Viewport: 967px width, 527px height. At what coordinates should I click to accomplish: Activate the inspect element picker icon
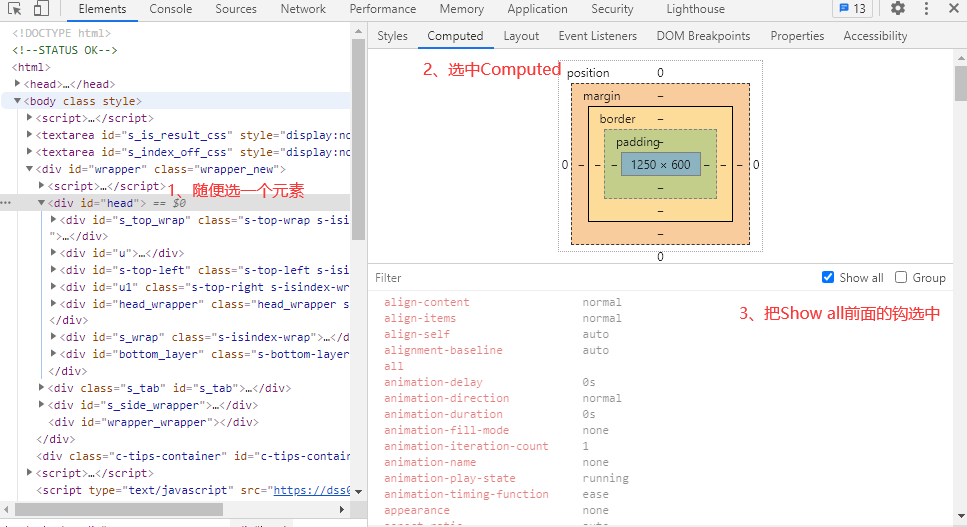(x=15, y=9)
